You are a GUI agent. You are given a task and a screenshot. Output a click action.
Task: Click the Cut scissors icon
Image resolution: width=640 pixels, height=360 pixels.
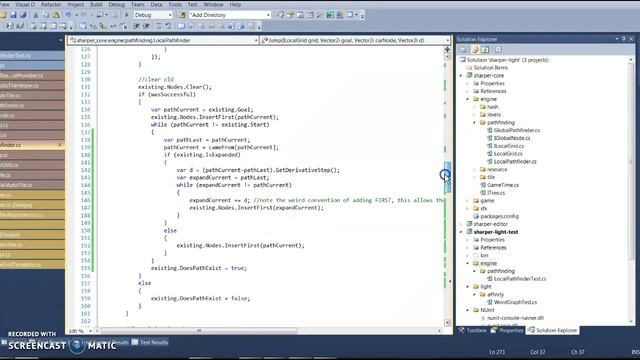coord(36,15)
